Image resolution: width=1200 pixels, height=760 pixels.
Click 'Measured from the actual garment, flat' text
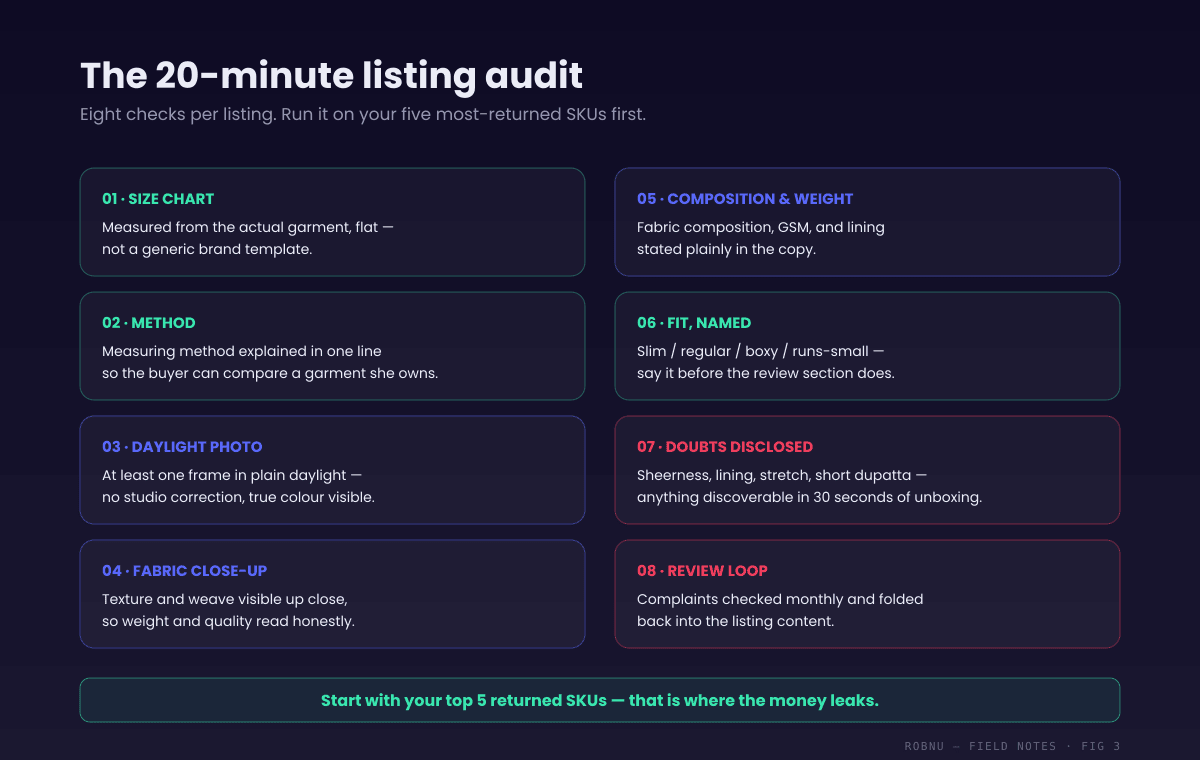pyautogui.click(x=240, y=227)
